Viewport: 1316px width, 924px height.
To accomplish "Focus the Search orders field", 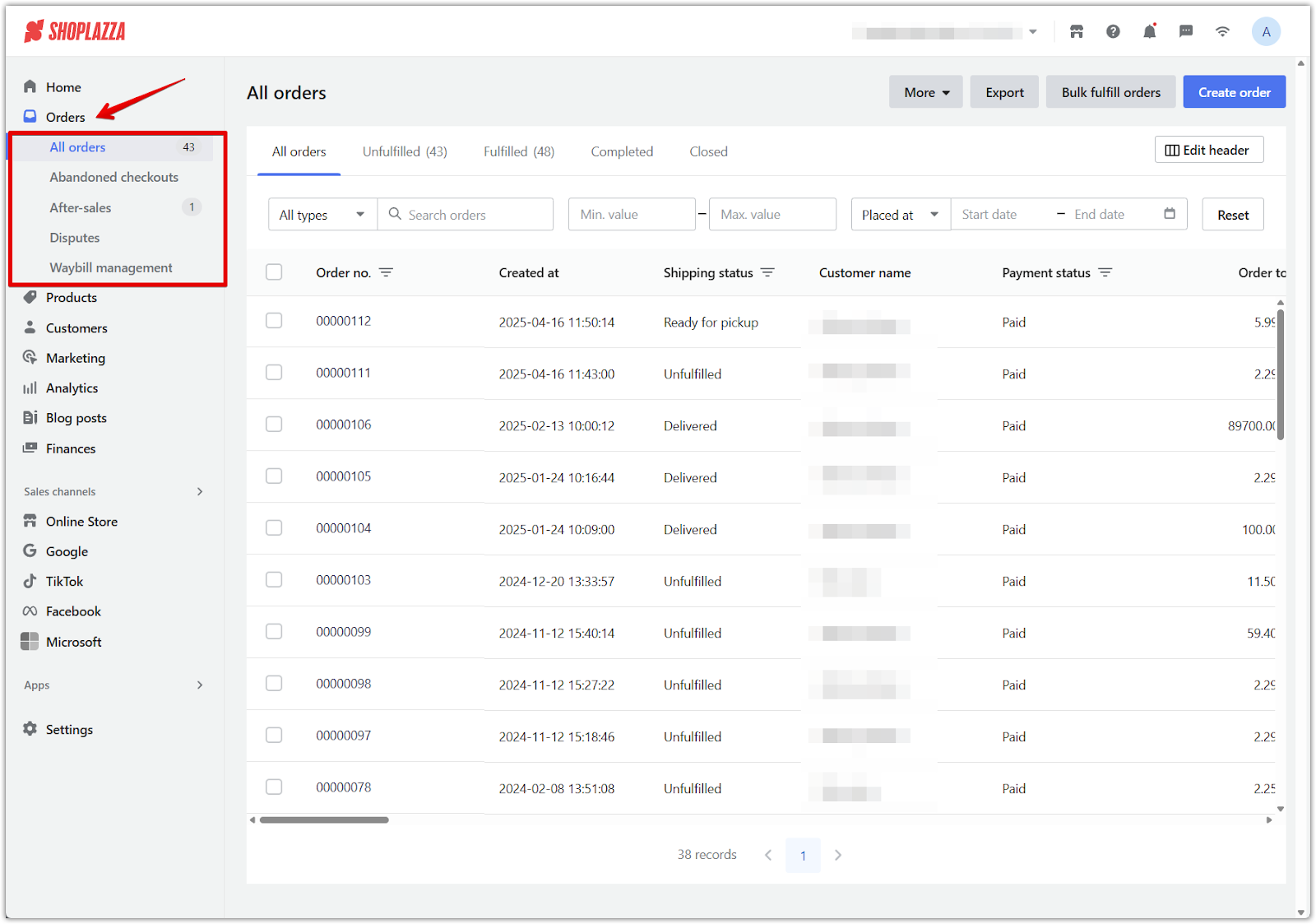I will [x=466, y=214].
